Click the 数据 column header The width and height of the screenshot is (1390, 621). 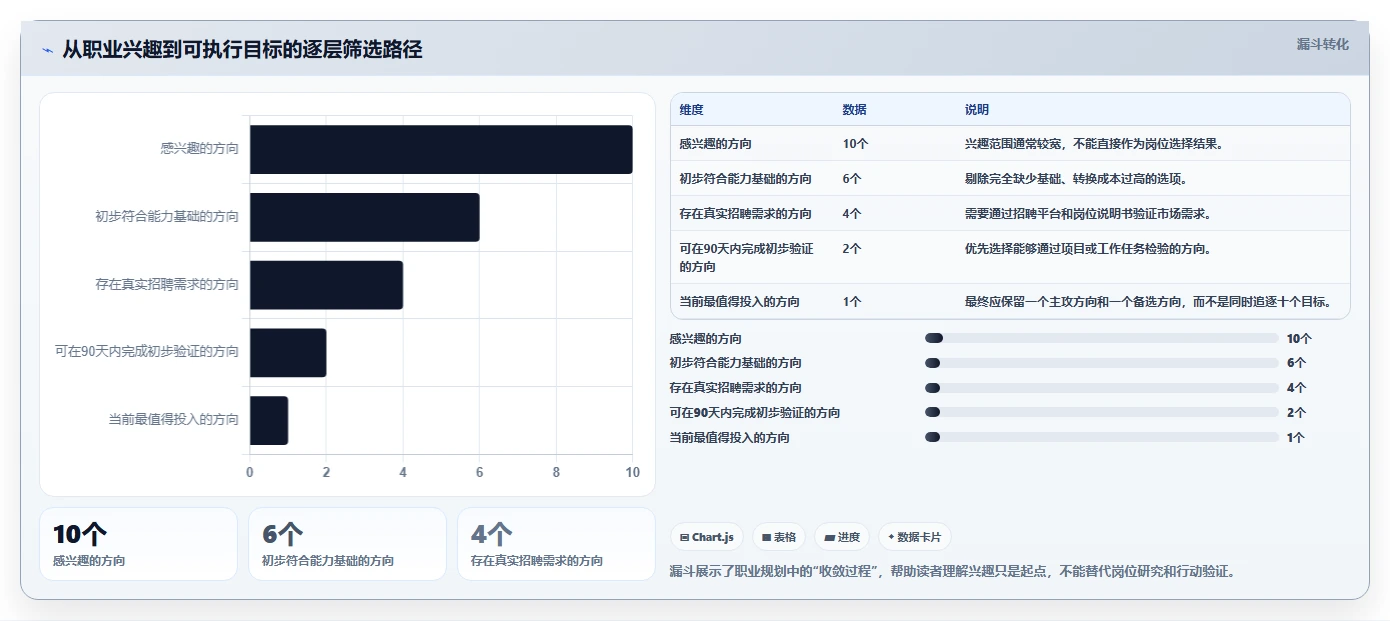click(x=855, y=110)
